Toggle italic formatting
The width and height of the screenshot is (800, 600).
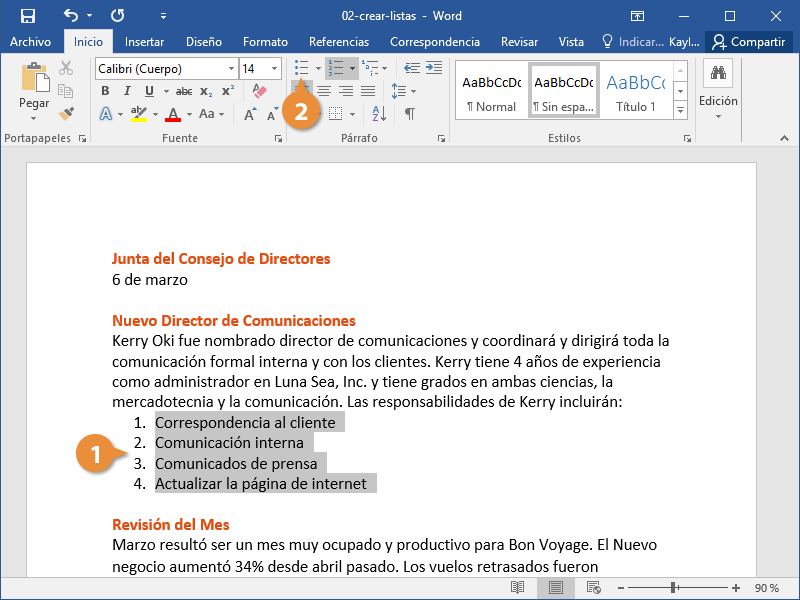pos(127,91)
